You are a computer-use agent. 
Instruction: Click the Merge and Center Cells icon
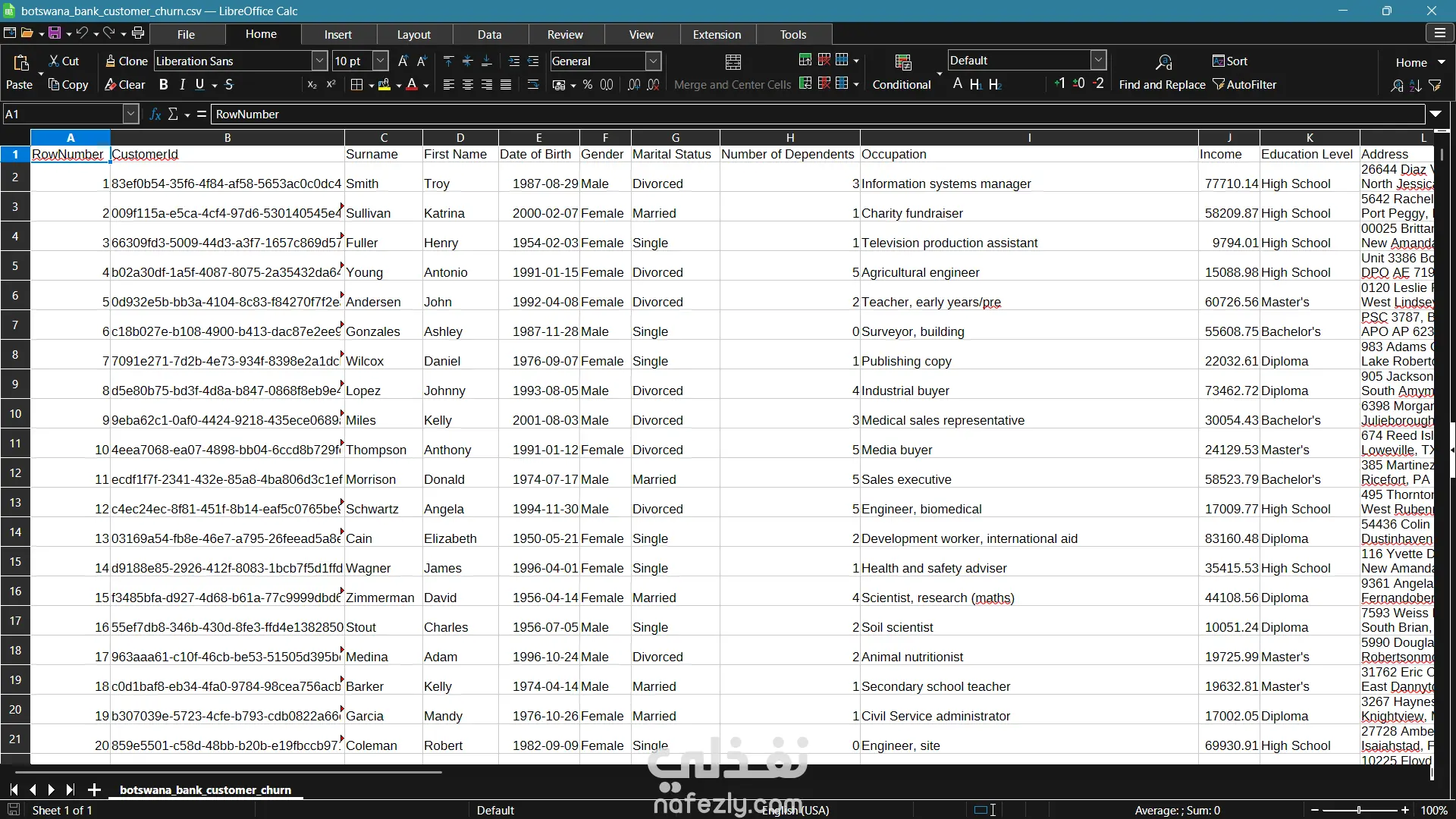point(733,62)
